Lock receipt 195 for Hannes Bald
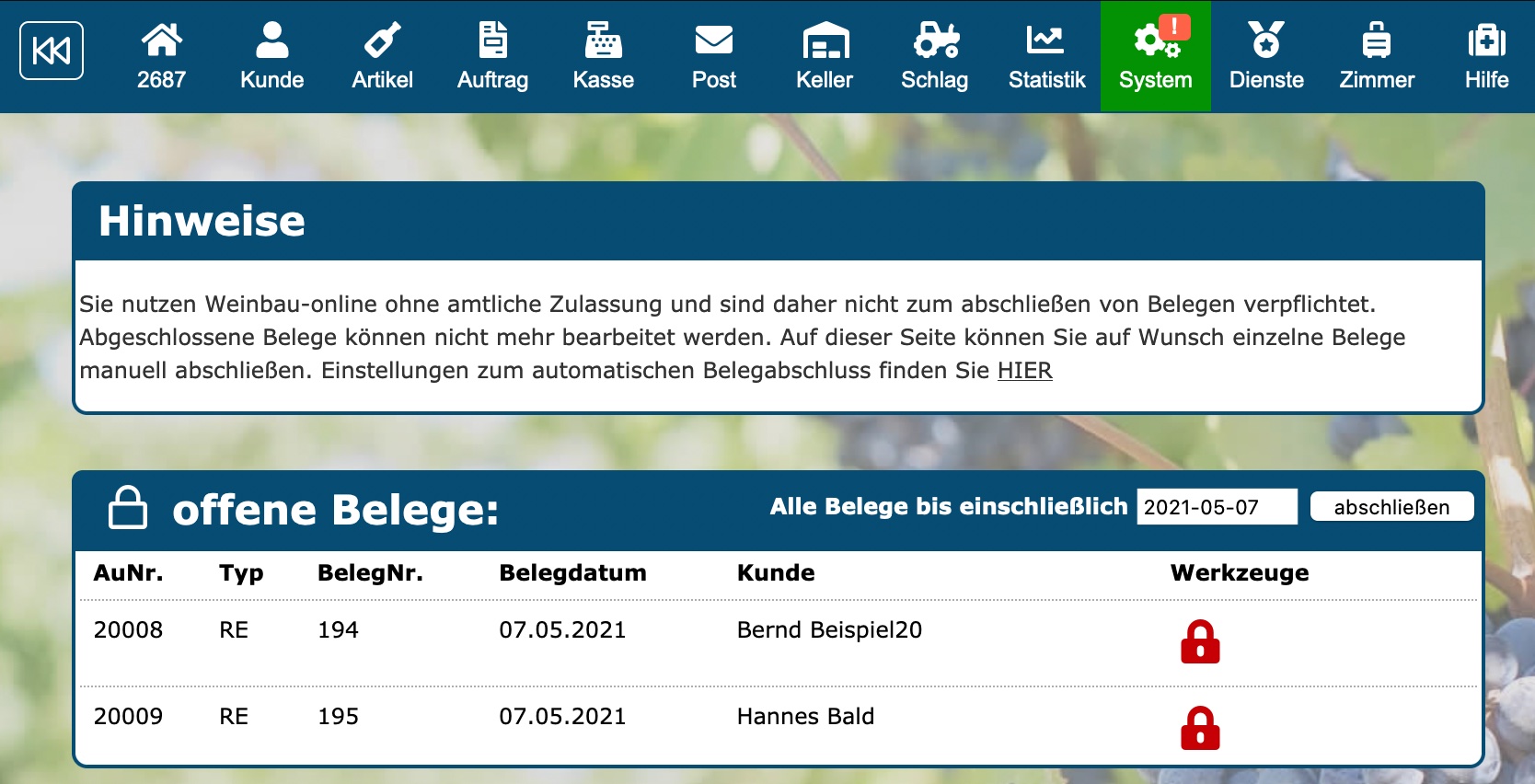This screenshot has height=784, width=1535. click(x=1200, y=729)
